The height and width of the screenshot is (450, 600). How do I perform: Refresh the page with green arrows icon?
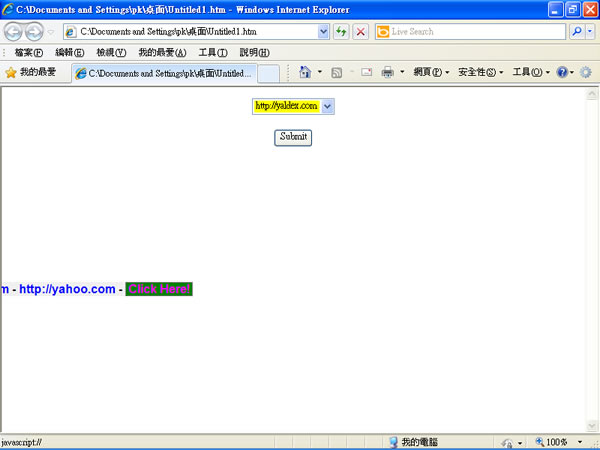point(341,32)
